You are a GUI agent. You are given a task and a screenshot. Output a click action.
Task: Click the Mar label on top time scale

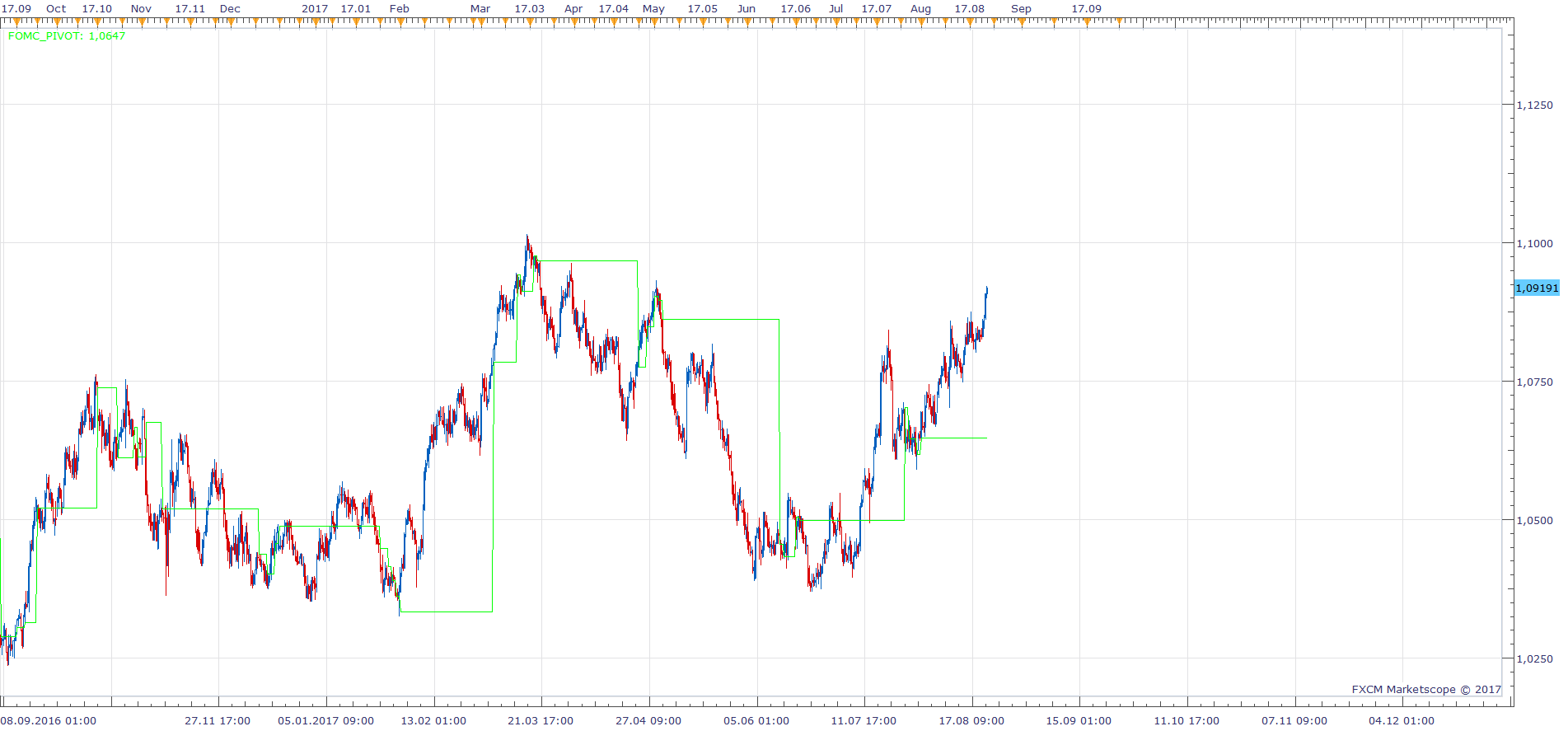[480, 8]
